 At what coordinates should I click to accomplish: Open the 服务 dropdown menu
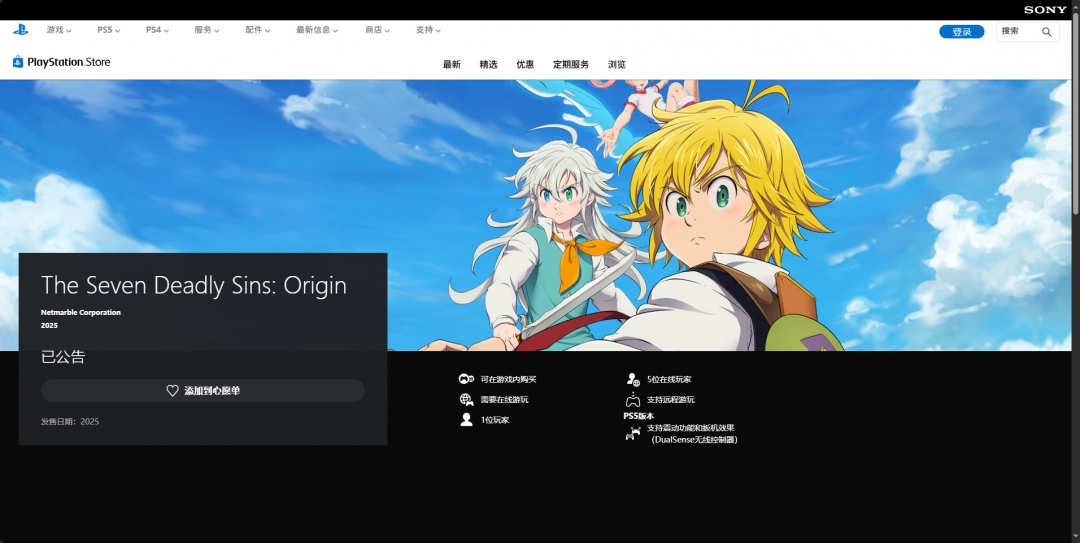(207, 30)
